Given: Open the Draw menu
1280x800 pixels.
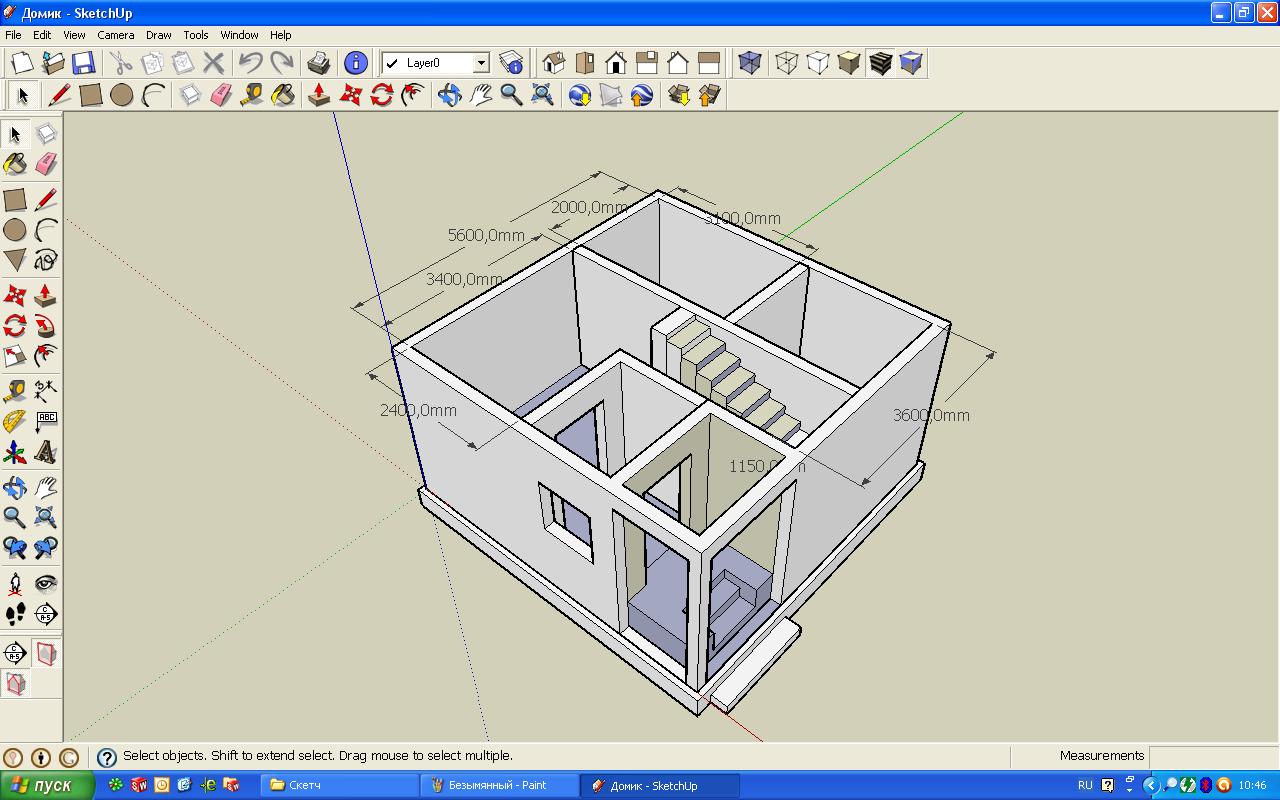Looking at the screenshot, I should tap(158, 35).
